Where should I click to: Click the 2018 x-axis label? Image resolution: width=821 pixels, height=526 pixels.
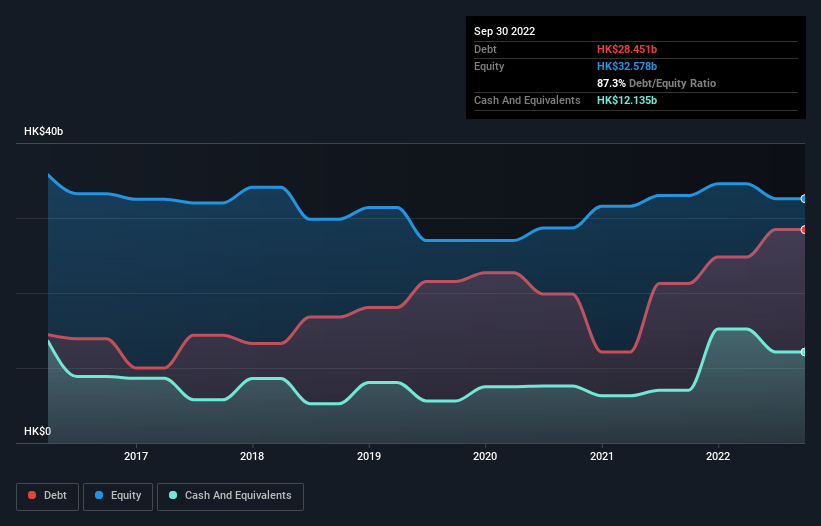pos(252,456)
